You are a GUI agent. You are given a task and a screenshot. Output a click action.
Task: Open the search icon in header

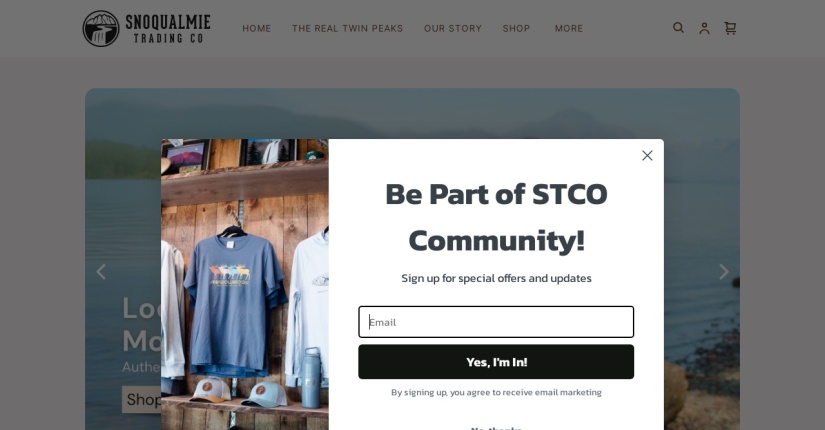(x=678, y=28)
